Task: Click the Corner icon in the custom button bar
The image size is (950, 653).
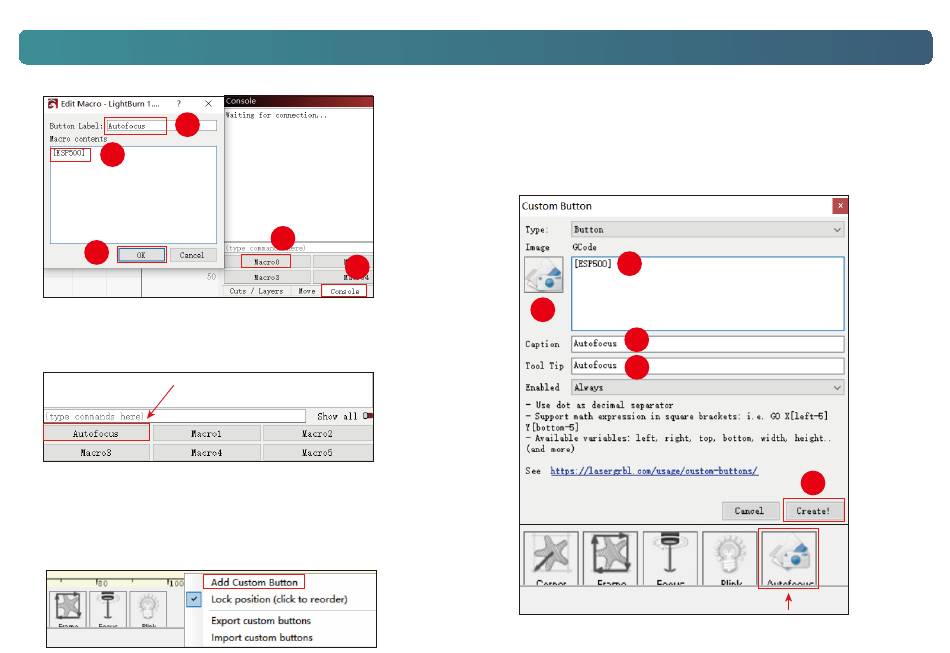Action: [551, 559]
